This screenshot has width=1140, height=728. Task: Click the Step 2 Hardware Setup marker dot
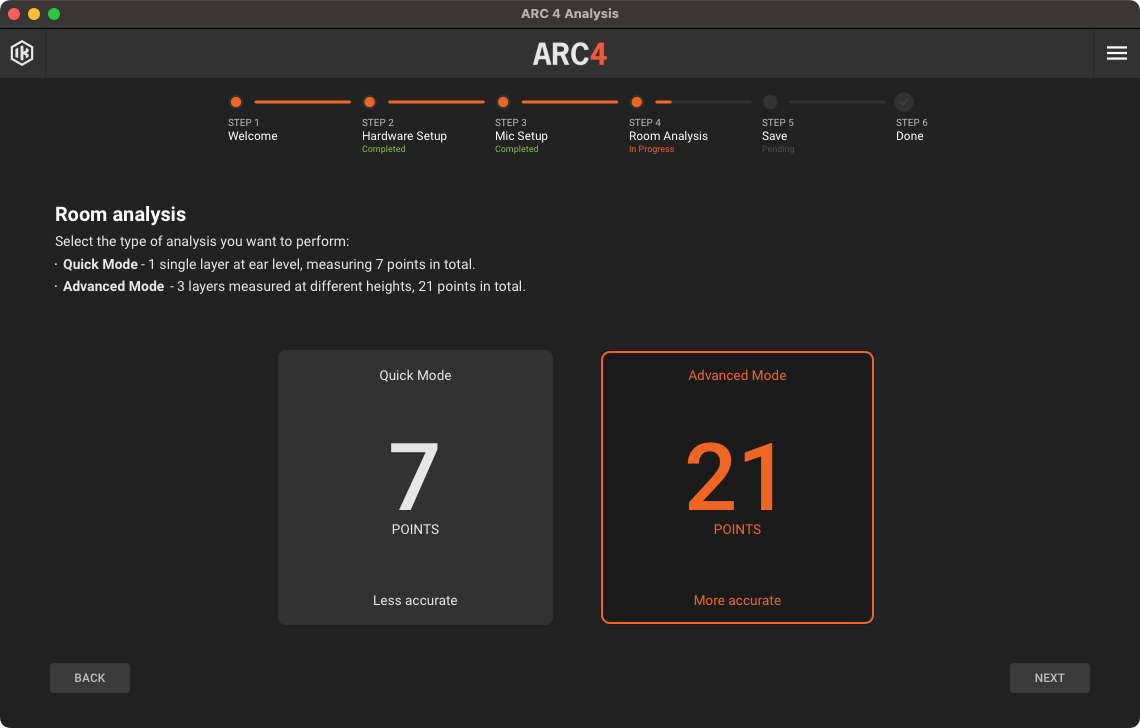click(369, 102)
